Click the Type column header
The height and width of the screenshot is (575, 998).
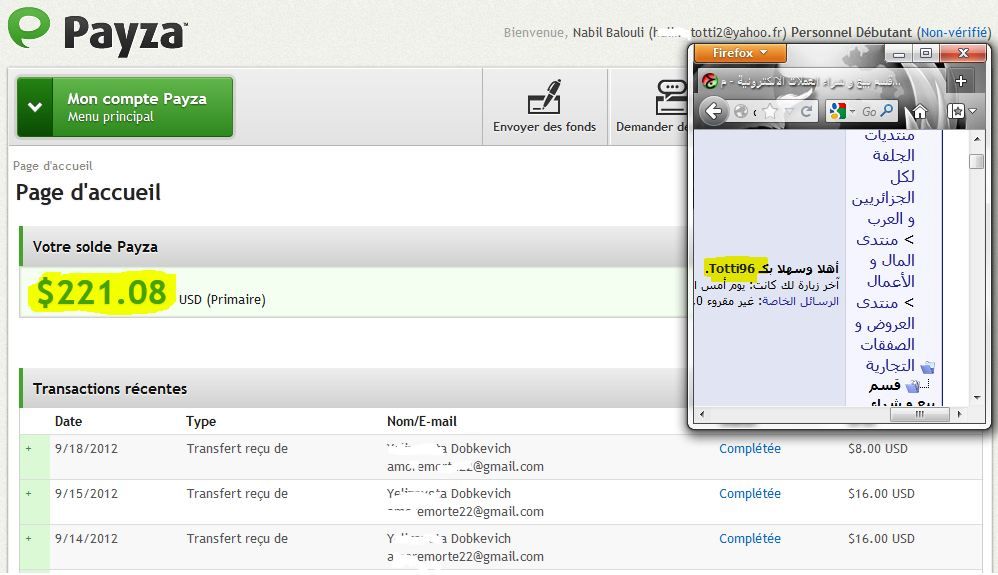[201, 421]
